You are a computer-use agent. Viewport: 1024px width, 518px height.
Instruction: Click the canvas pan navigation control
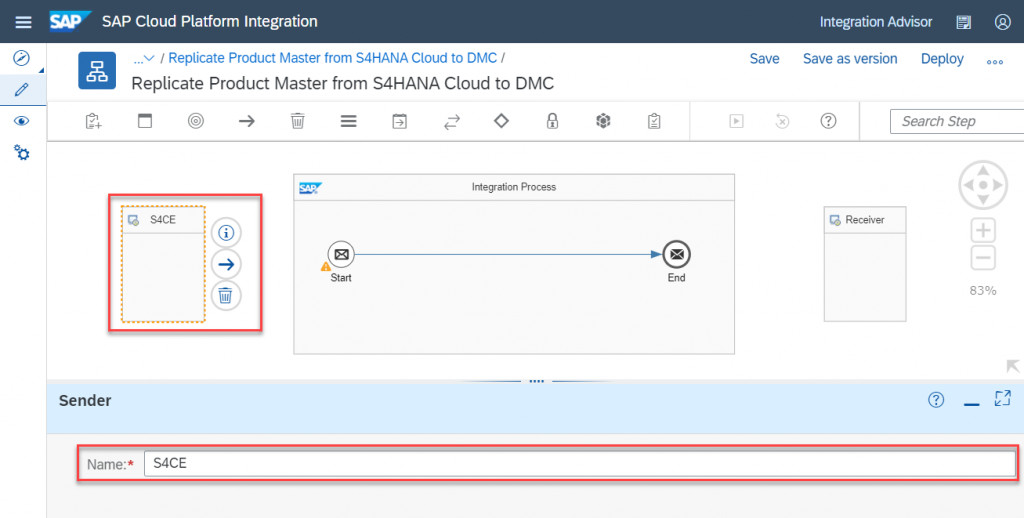tap(983, 185)
